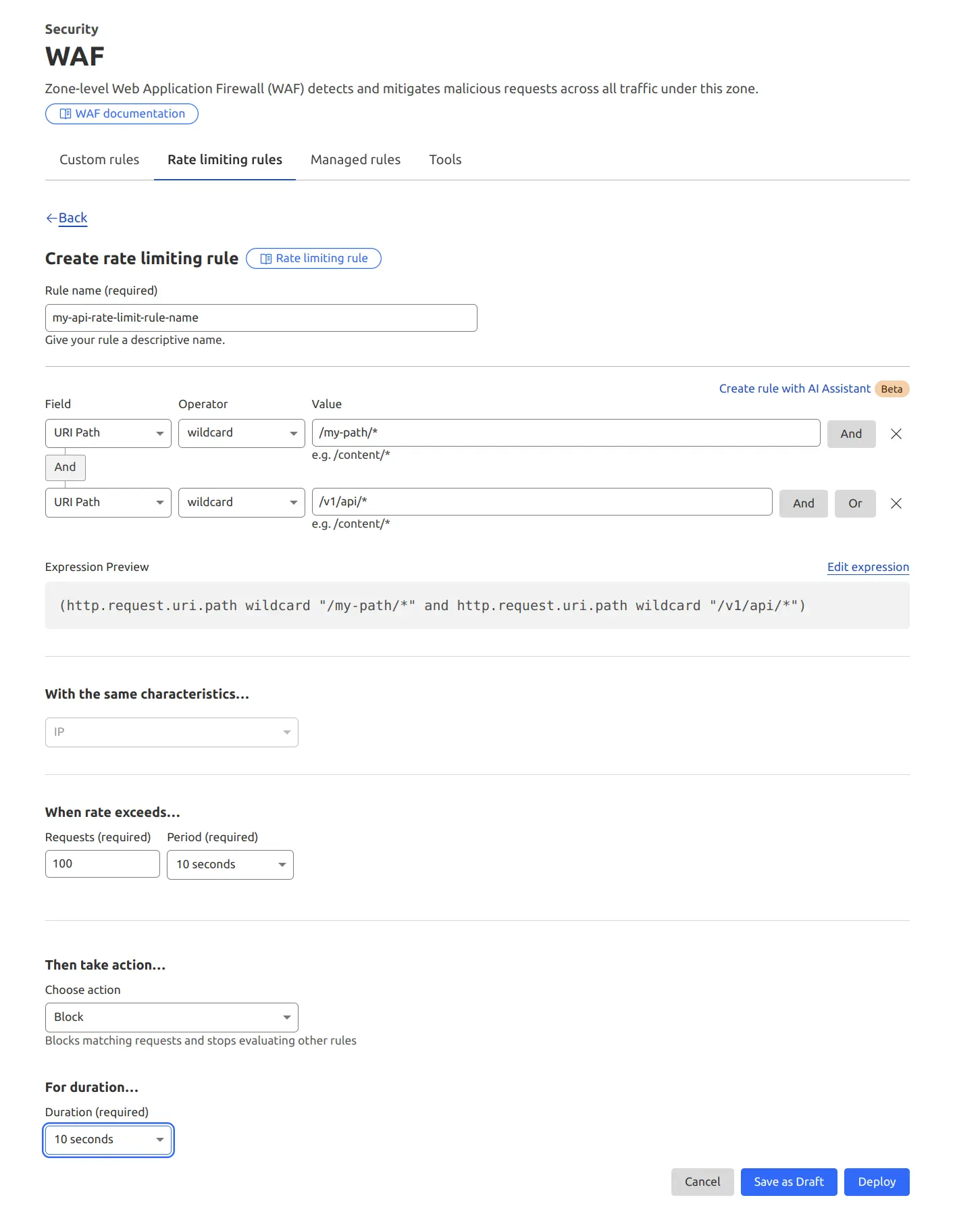Viewport: 980px width, 1227px height.
Task: Click the Back arrow link
Action: [66, 218]
